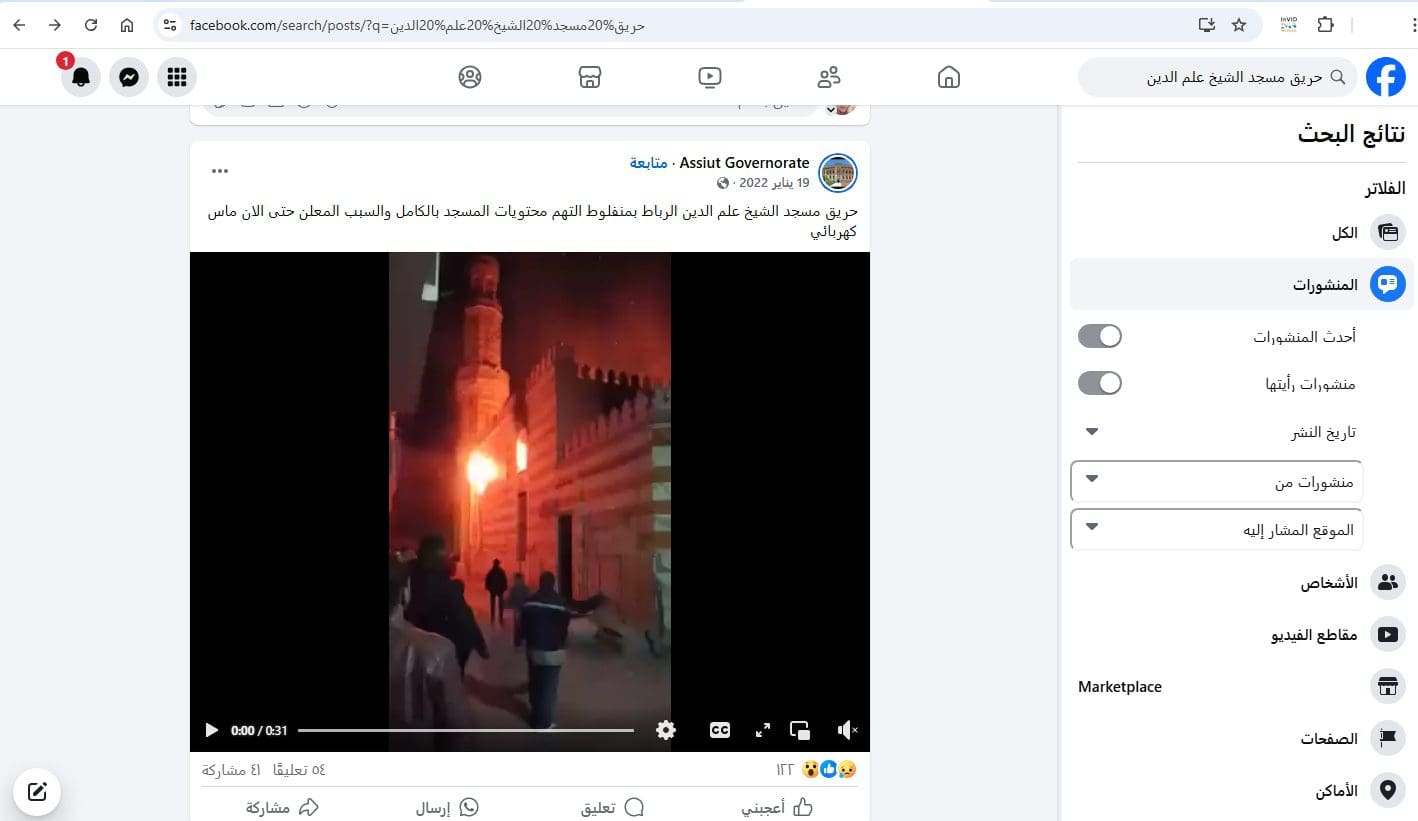The width and height of the screenshot is (1418, 821).
Task: Expand video to fullscreen
Action: [763, 730]
